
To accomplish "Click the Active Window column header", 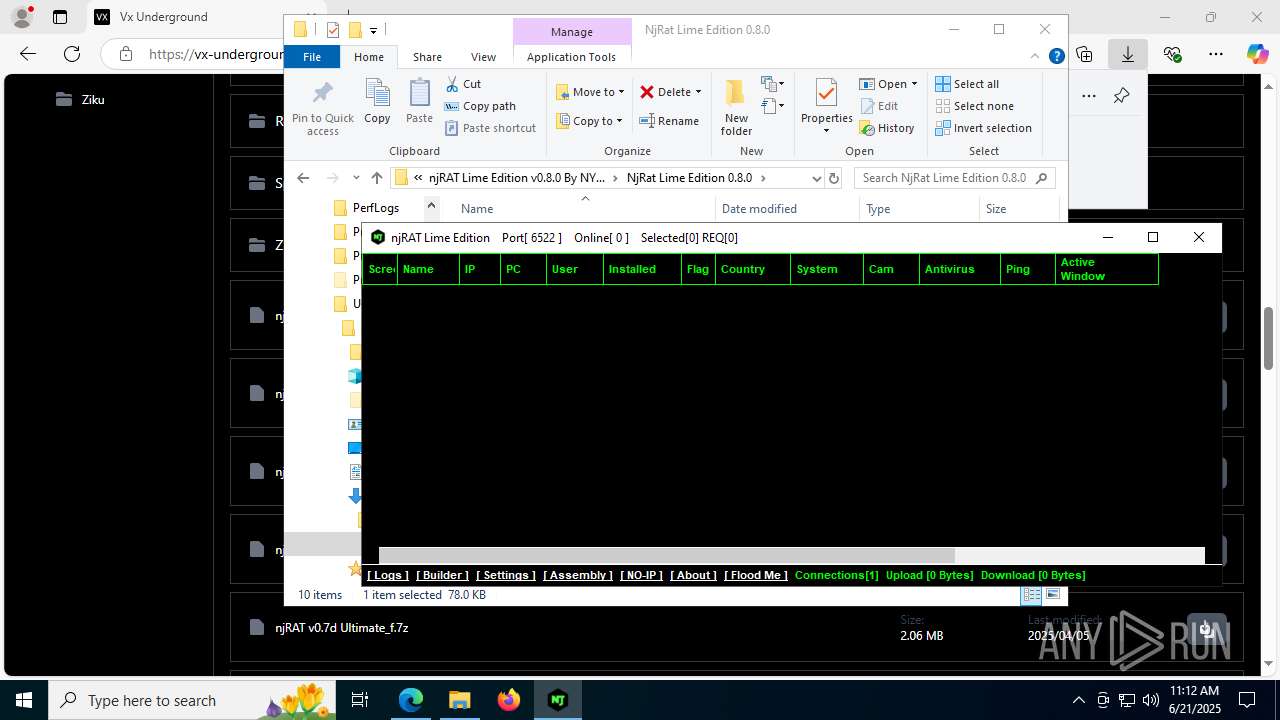I will pos(1106,269).
